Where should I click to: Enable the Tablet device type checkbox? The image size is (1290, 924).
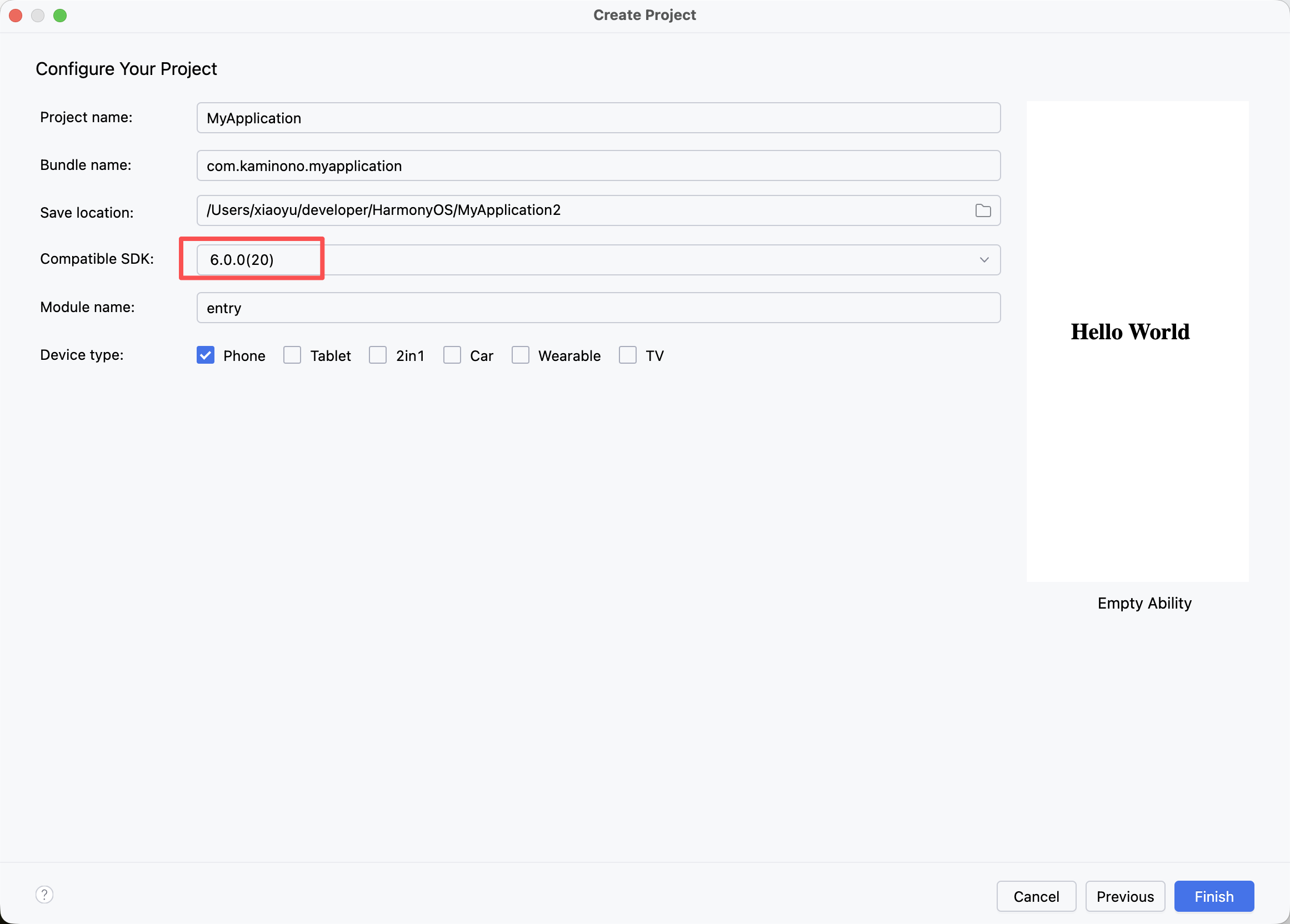click(292, 355)
